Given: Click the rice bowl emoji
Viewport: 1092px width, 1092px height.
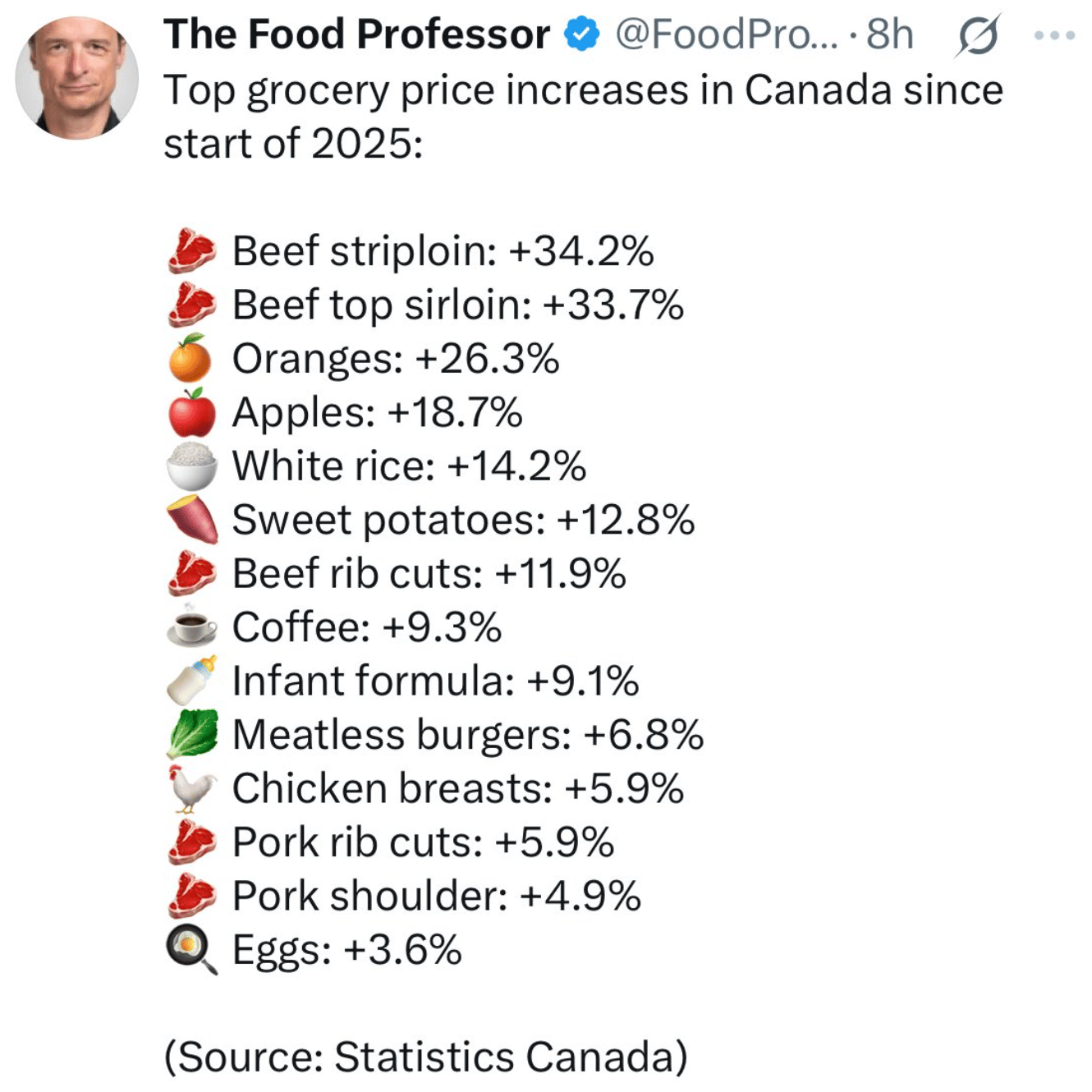Looking at the screenshot, I should point(191,466).
